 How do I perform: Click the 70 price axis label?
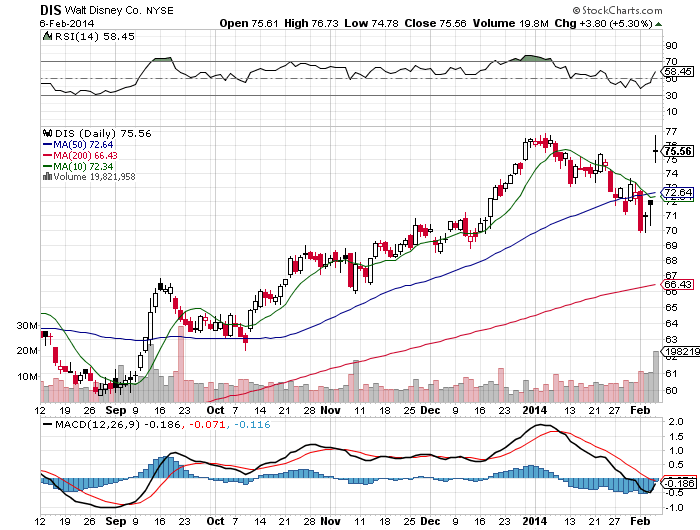pyautogui.click(x=671, y=230)
